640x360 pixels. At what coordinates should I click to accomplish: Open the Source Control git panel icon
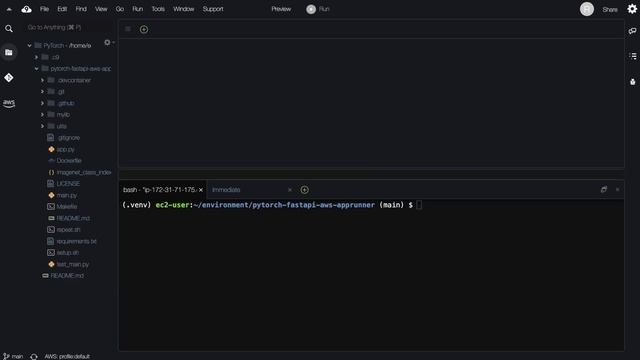9,78
